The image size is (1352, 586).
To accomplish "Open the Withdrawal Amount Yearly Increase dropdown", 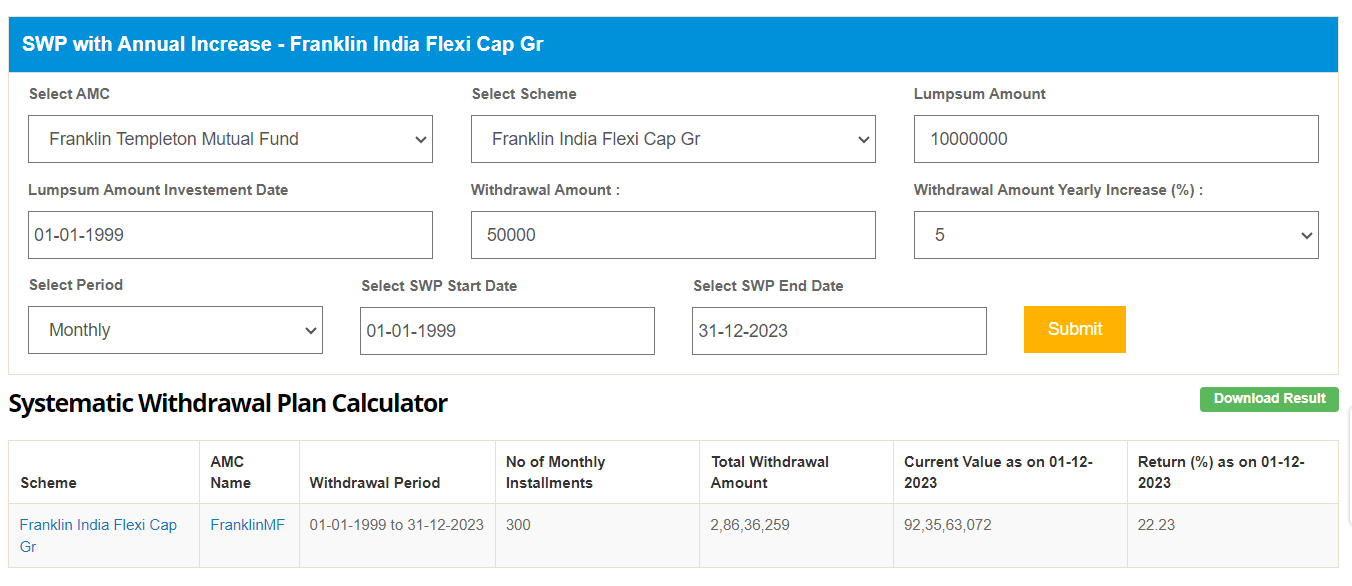I will point(1116,235).
